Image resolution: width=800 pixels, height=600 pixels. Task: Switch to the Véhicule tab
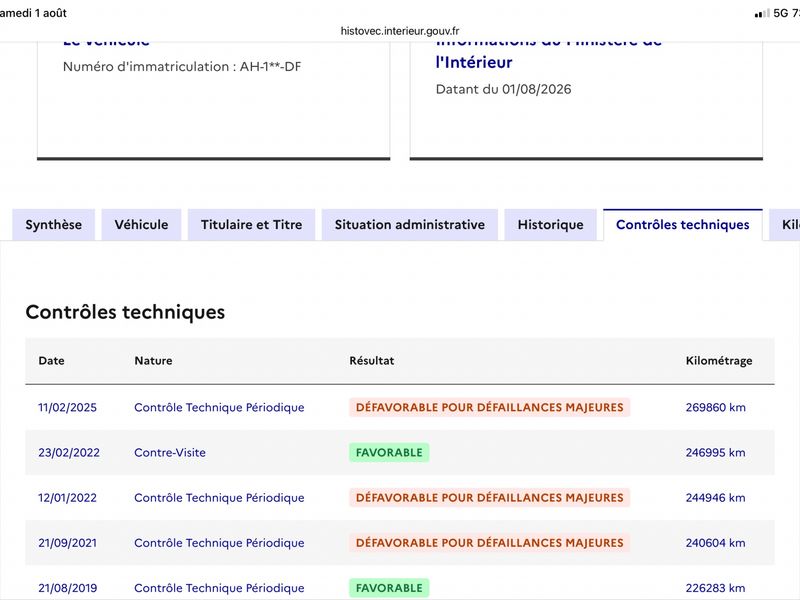141,225
